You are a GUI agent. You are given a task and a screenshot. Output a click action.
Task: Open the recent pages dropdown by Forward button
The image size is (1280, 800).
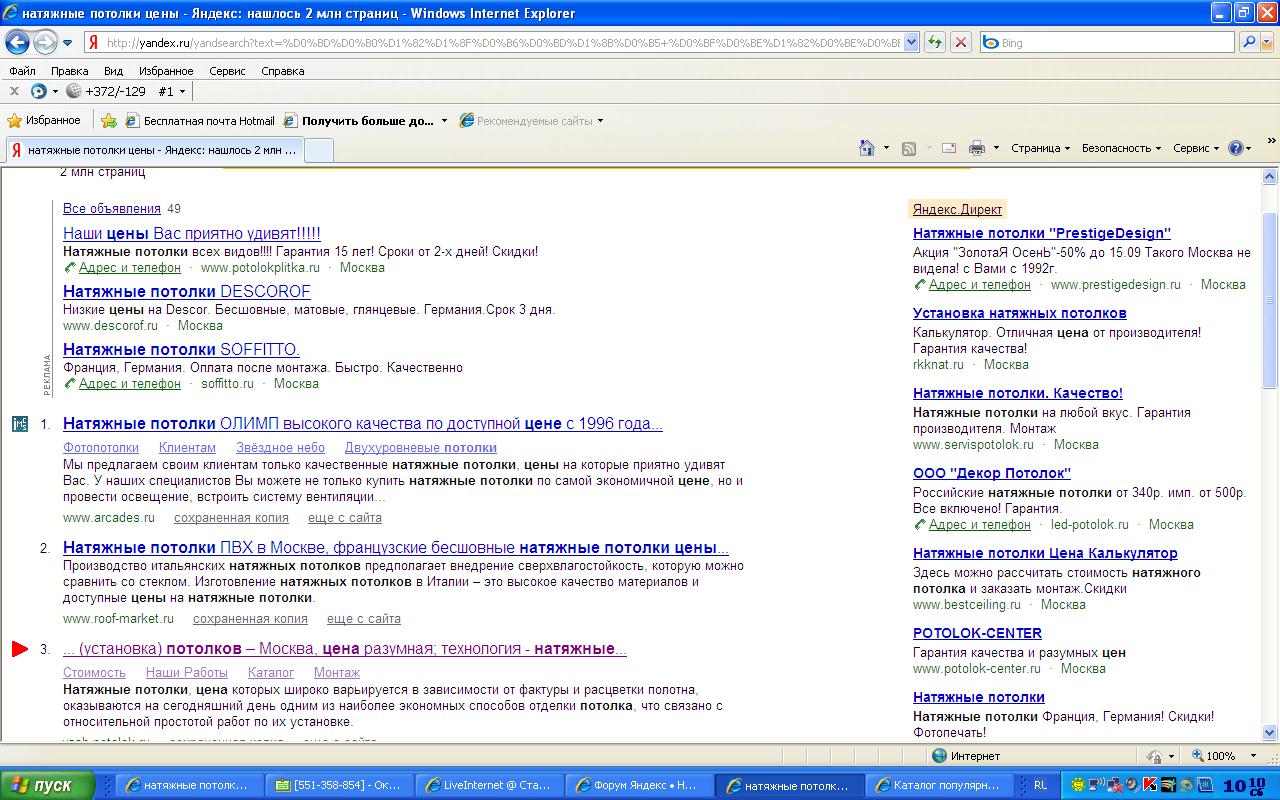pyautogui.click(x=68, y=43)
